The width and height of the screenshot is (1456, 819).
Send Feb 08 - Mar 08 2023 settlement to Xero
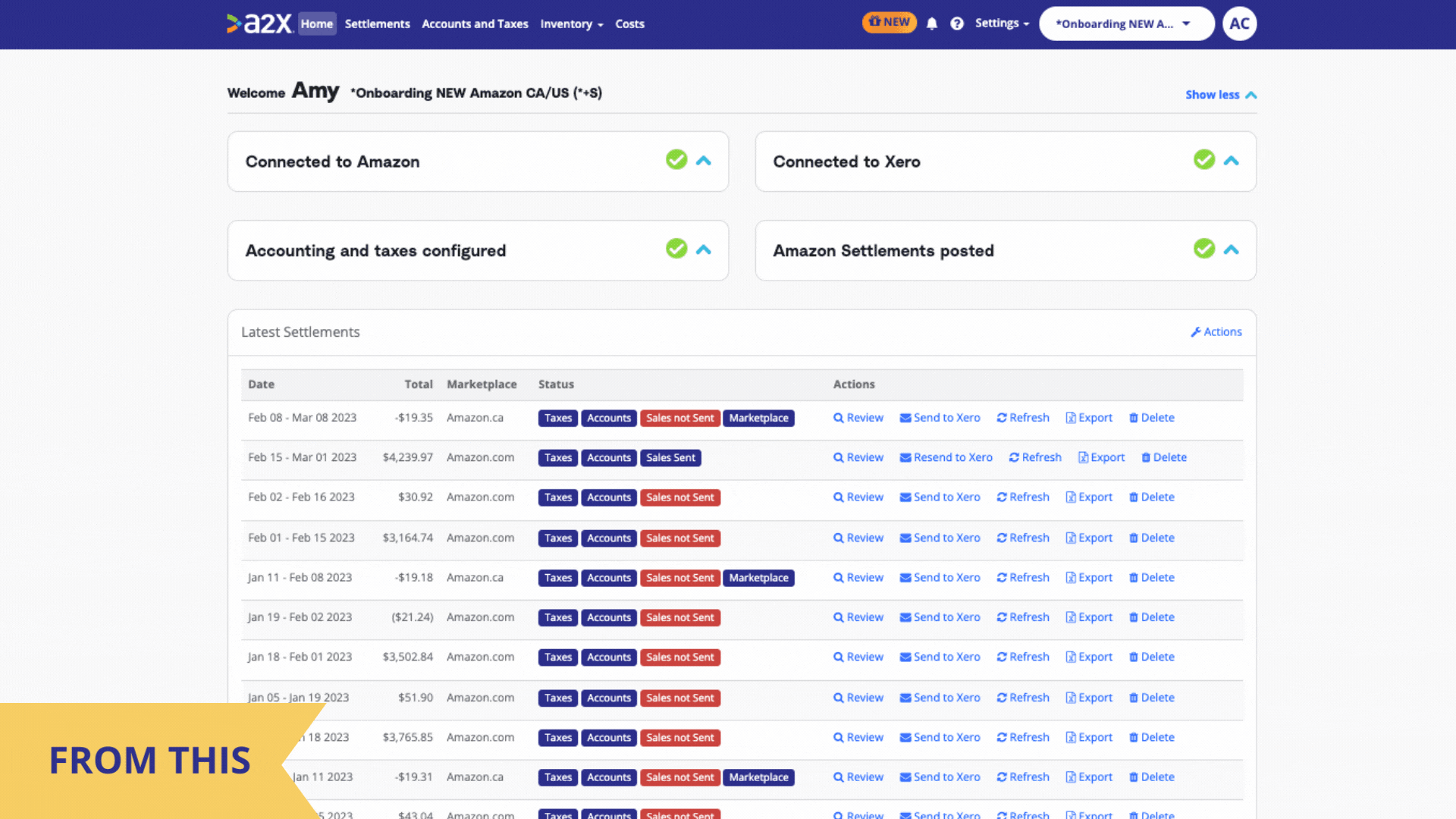(940, 418)
